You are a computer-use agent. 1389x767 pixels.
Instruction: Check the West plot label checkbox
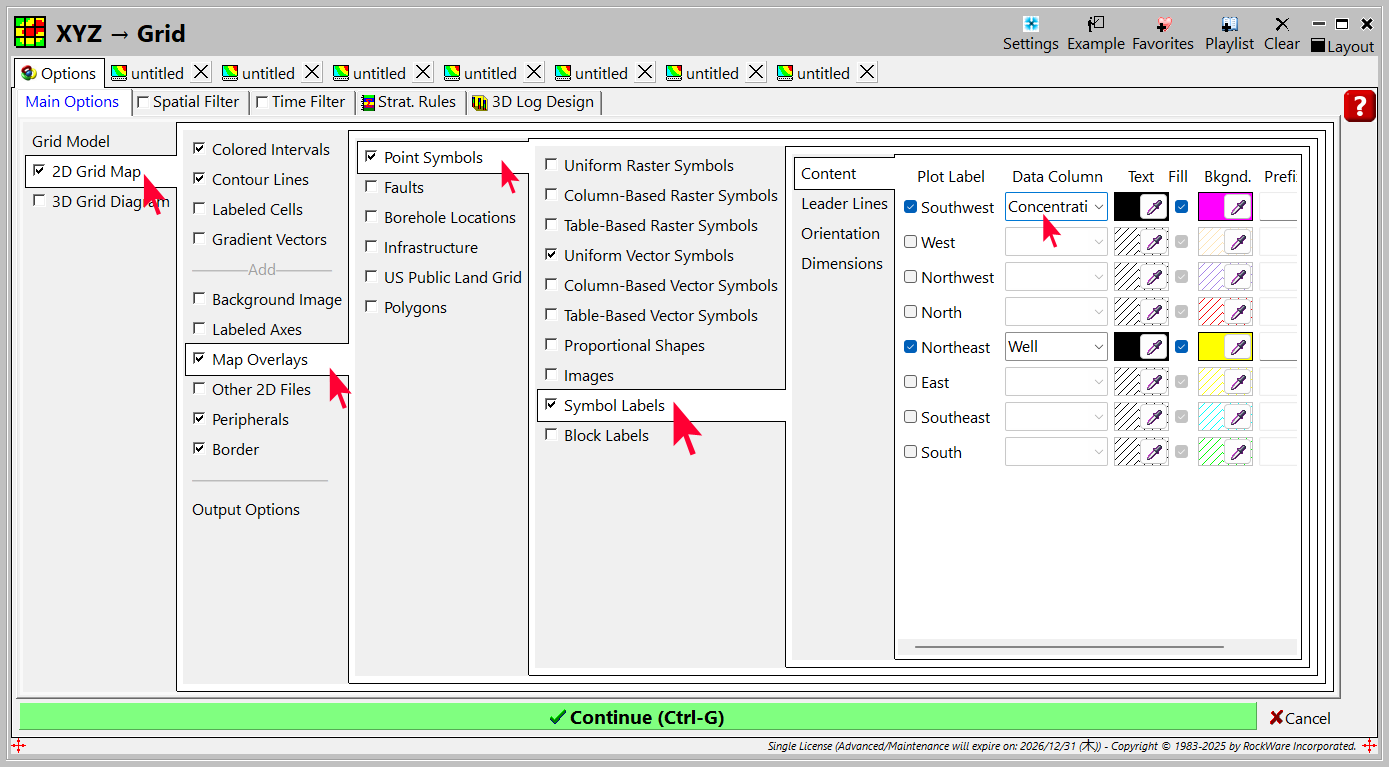(x=910, y=242)
